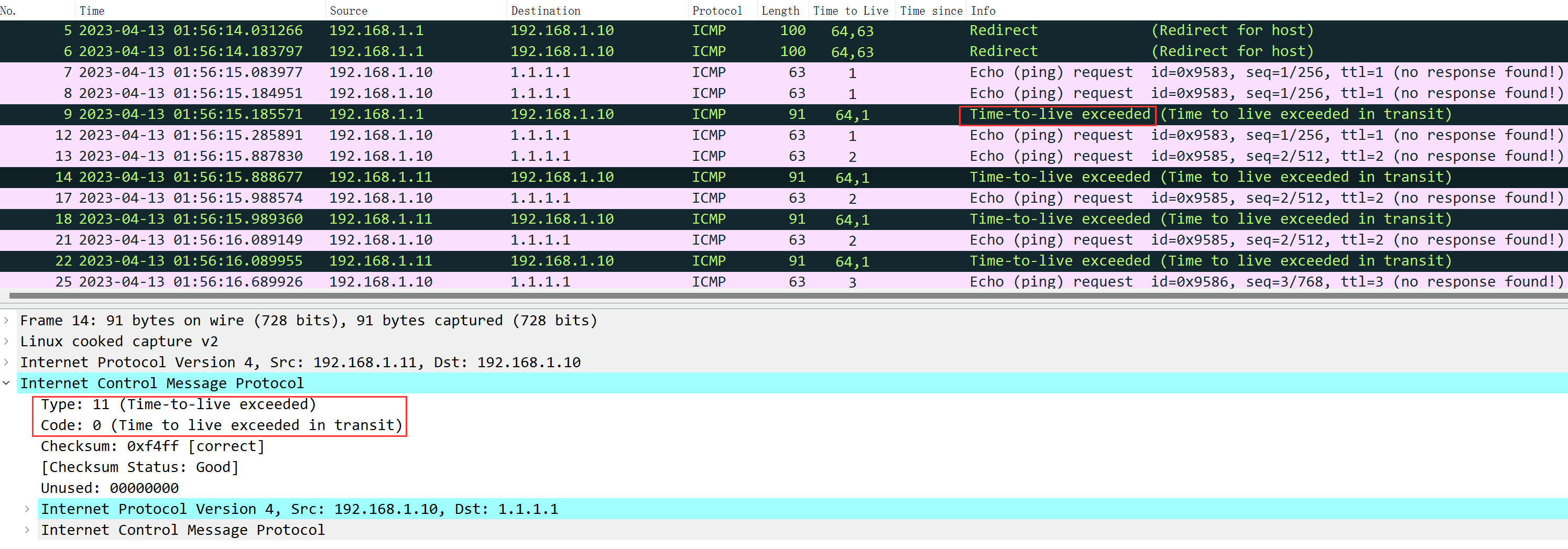Select packet 12 echo request row
Viewport: 1568px width, 549px height.
point(784,135)
